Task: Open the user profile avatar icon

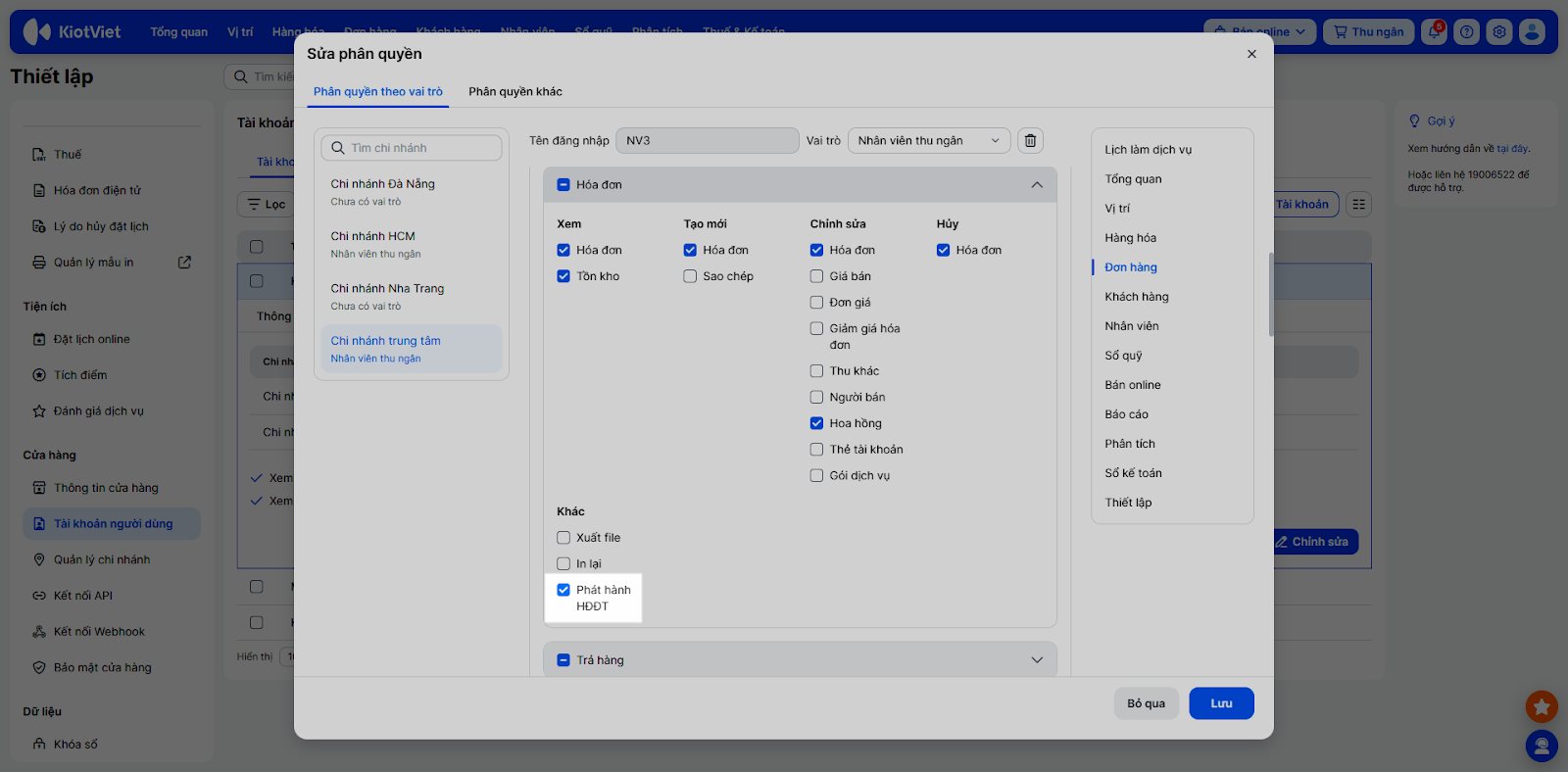Action: [1532, 32]
